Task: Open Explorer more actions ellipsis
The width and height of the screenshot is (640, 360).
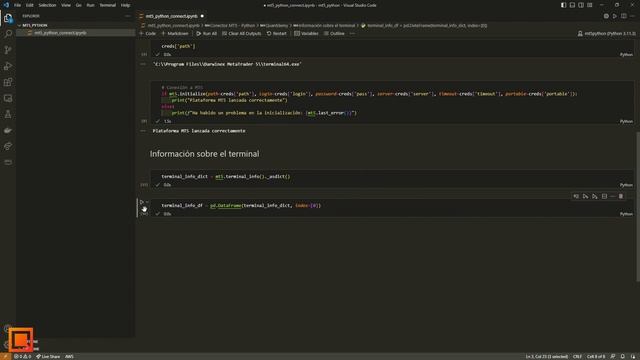Action: pos(128,16)
